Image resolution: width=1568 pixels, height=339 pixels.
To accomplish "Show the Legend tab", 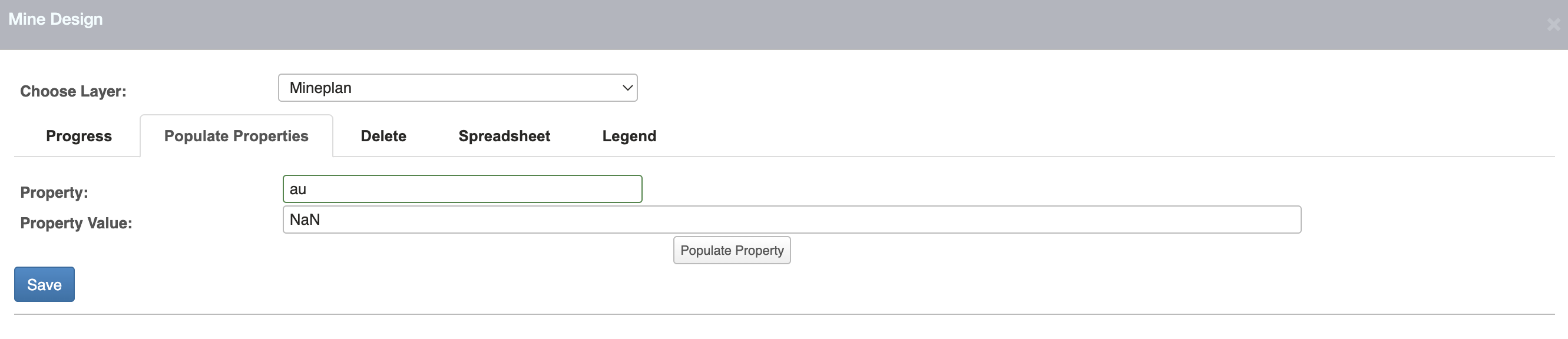I will point(628,136).
